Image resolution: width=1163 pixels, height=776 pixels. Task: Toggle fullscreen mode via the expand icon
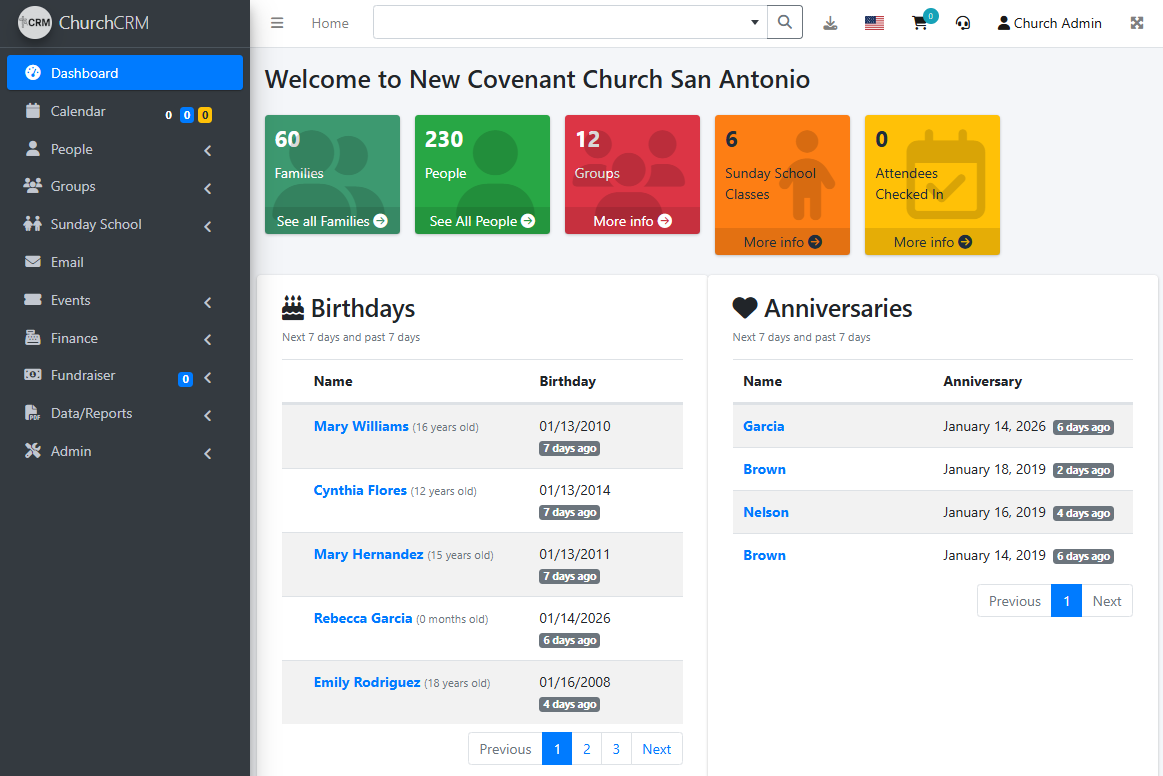1136,22
